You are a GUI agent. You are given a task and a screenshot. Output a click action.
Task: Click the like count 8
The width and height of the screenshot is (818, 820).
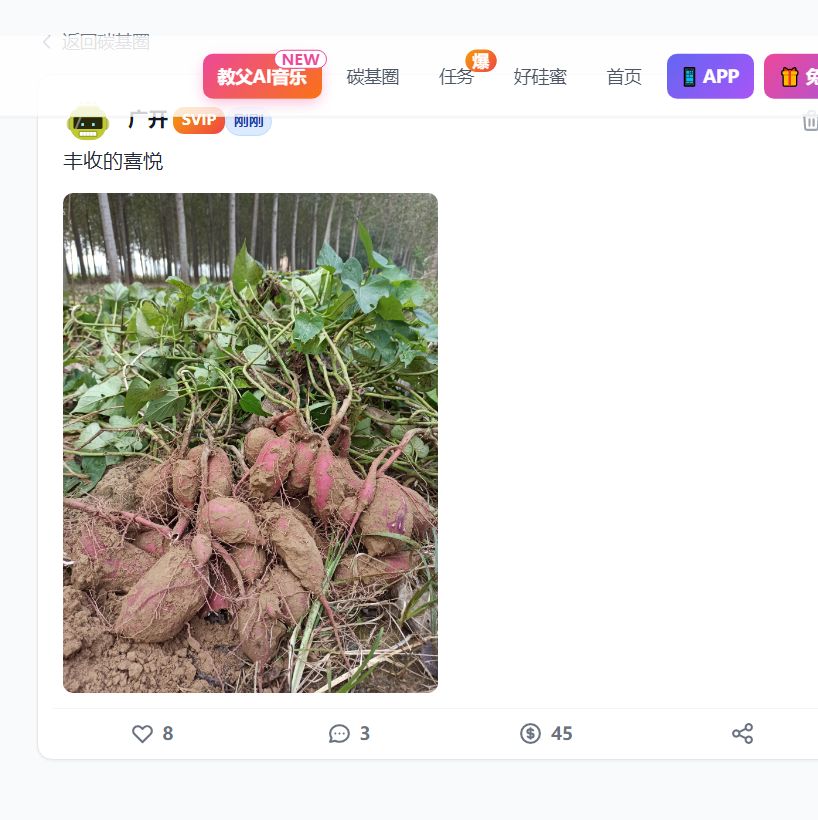[x=167, y=733]
